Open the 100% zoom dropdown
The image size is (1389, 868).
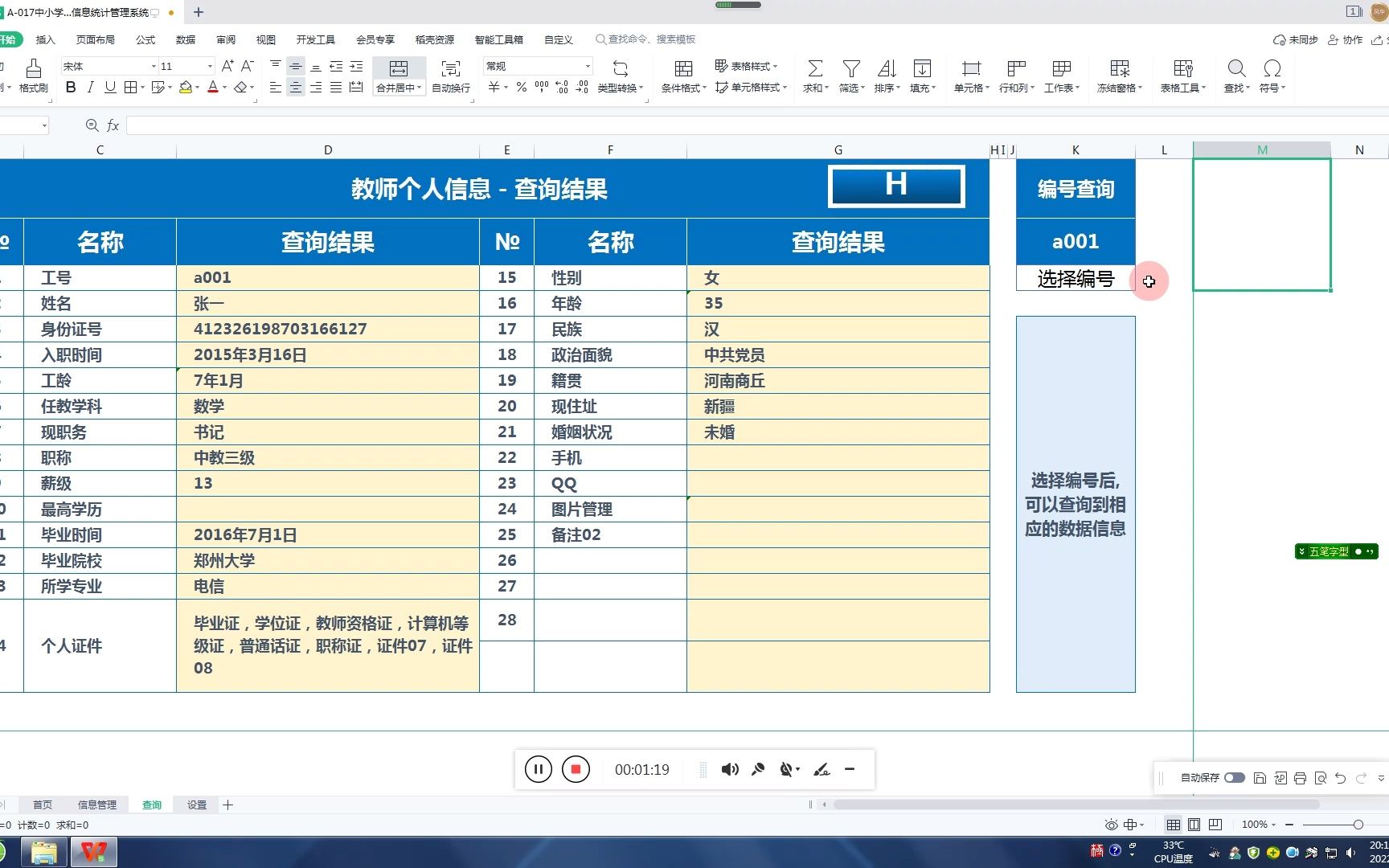click(x=1259, y=825)
